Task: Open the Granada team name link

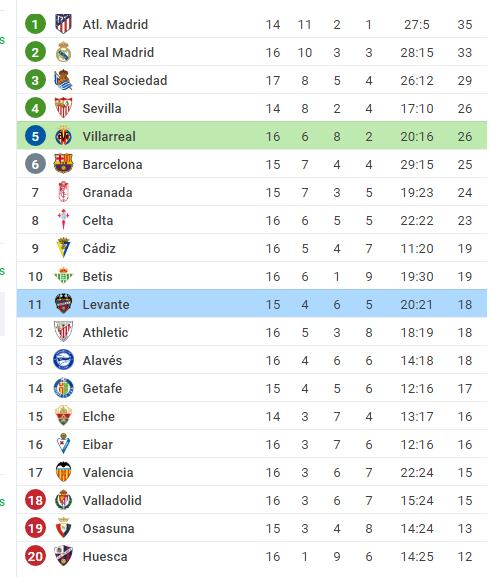Action: [x=107, y=192]
